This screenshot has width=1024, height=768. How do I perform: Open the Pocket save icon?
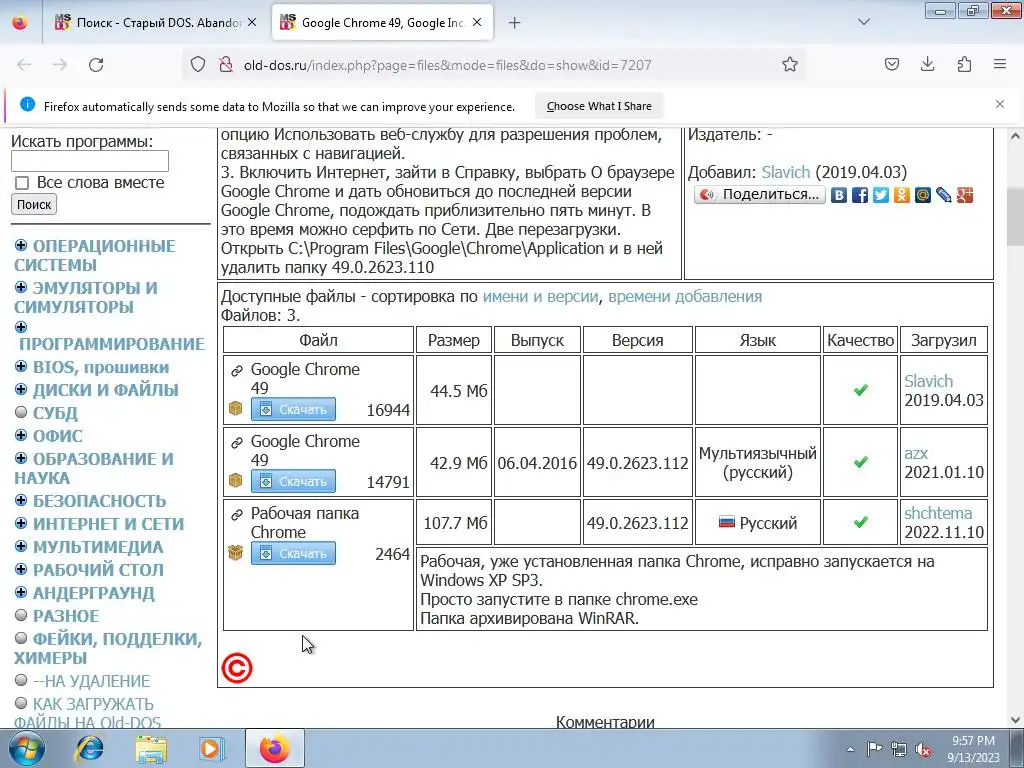[x=892, y=64]
